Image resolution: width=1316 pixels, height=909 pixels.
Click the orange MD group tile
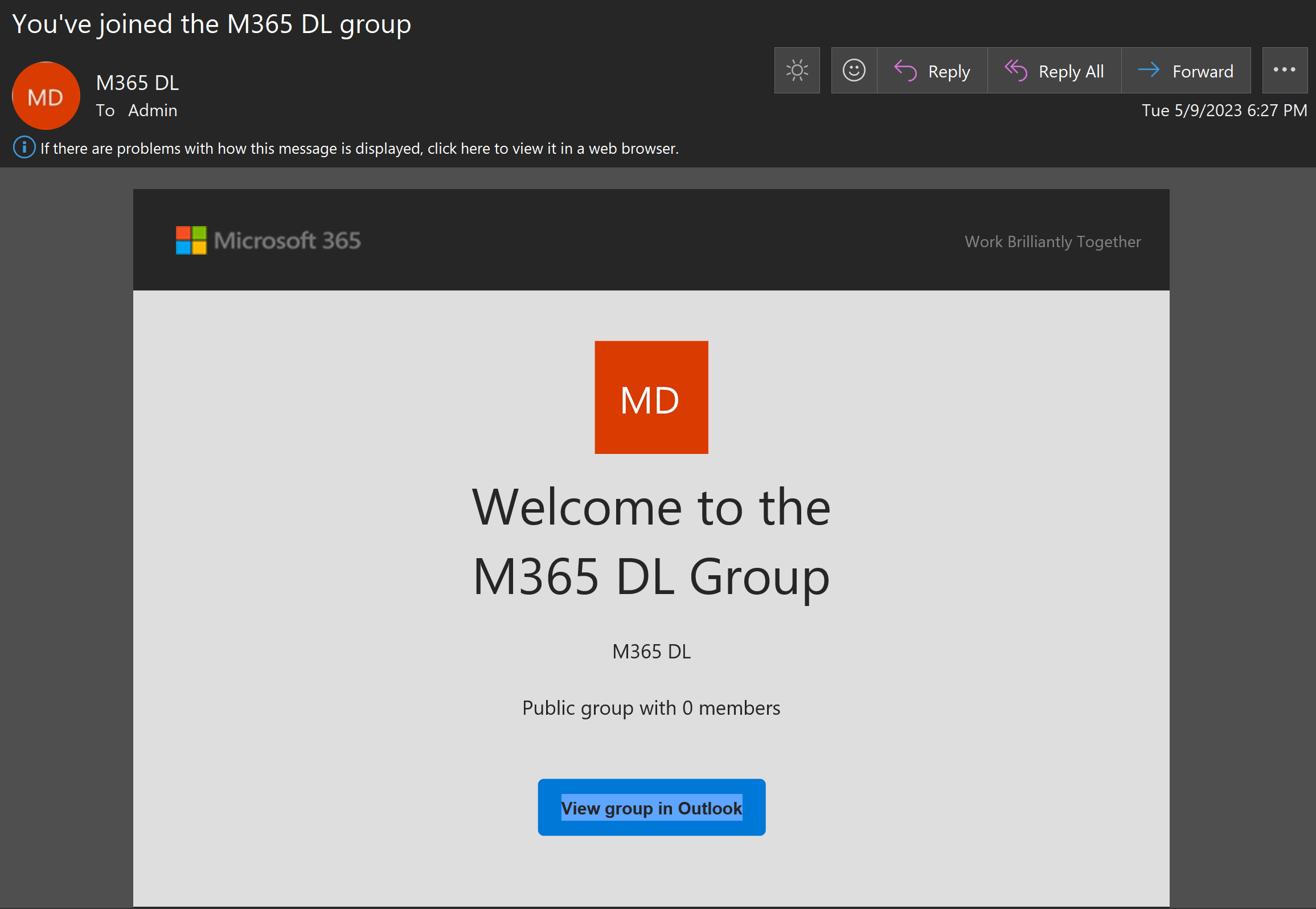pyautogui.click(x=651, y=398)
